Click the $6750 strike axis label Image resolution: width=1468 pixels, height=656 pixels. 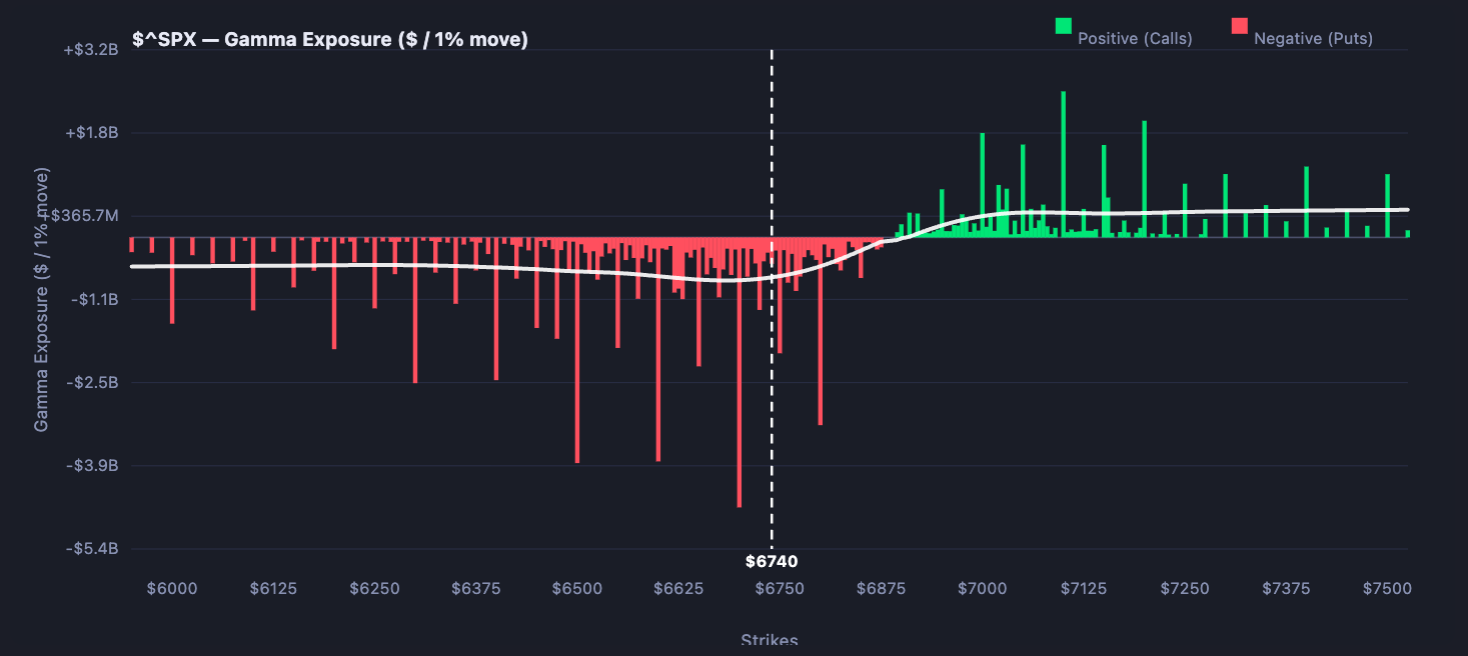click(x=779, y=588)
